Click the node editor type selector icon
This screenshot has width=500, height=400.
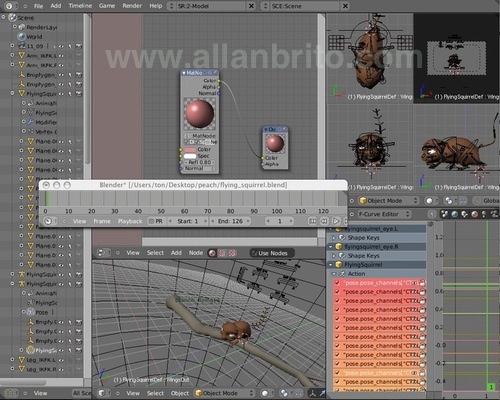[104, 253]
